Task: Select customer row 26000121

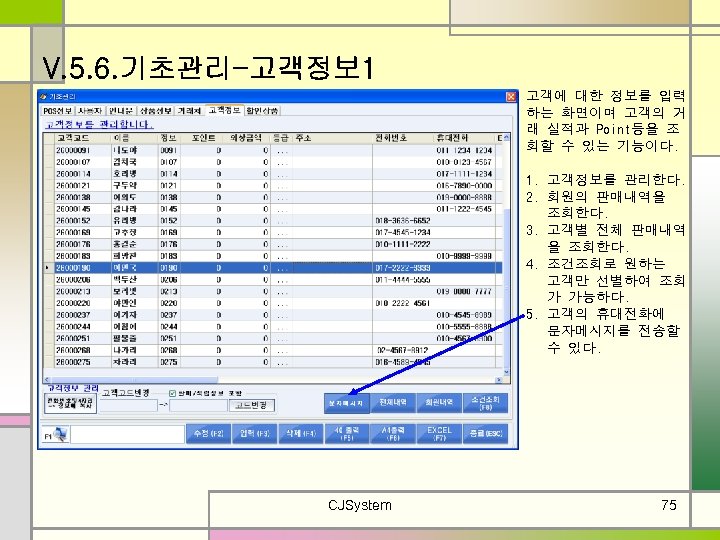Action: click(275, 186)
